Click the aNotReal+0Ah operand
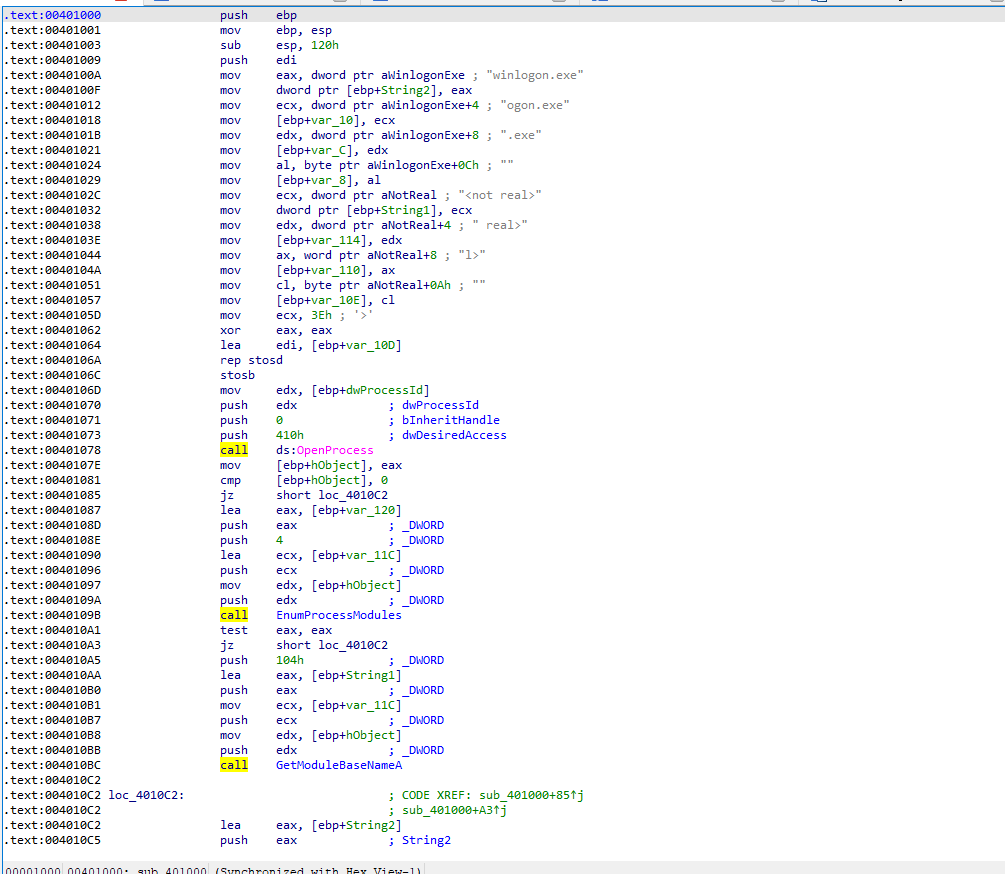This screenshot has width=1005, height=874. [409, 286]
